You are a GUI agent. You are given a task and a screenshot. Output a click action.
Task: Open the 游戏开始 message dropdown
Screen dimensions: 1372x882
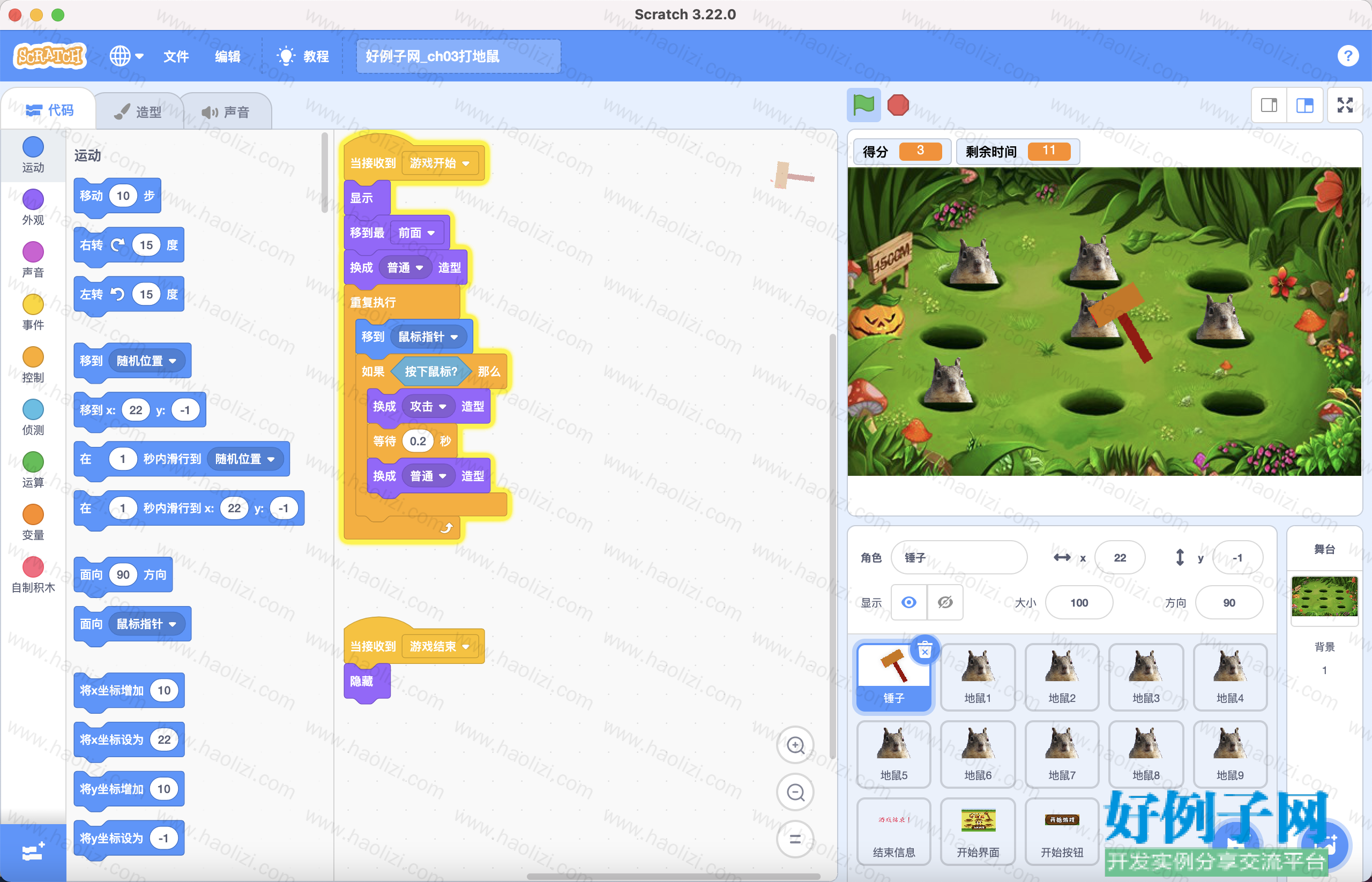(439, 163)
